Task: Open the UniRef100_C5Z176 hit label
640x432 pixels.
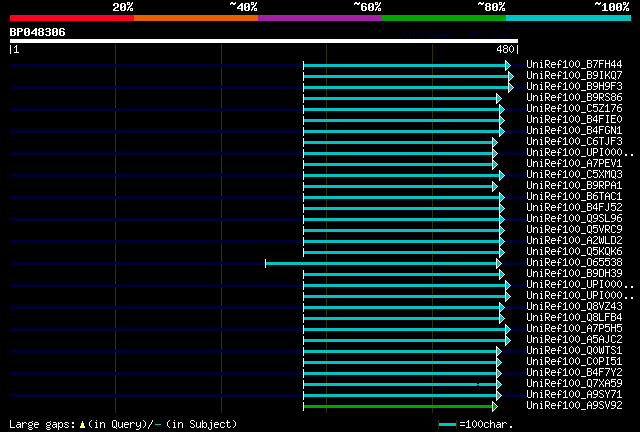Action: [574, 108]
